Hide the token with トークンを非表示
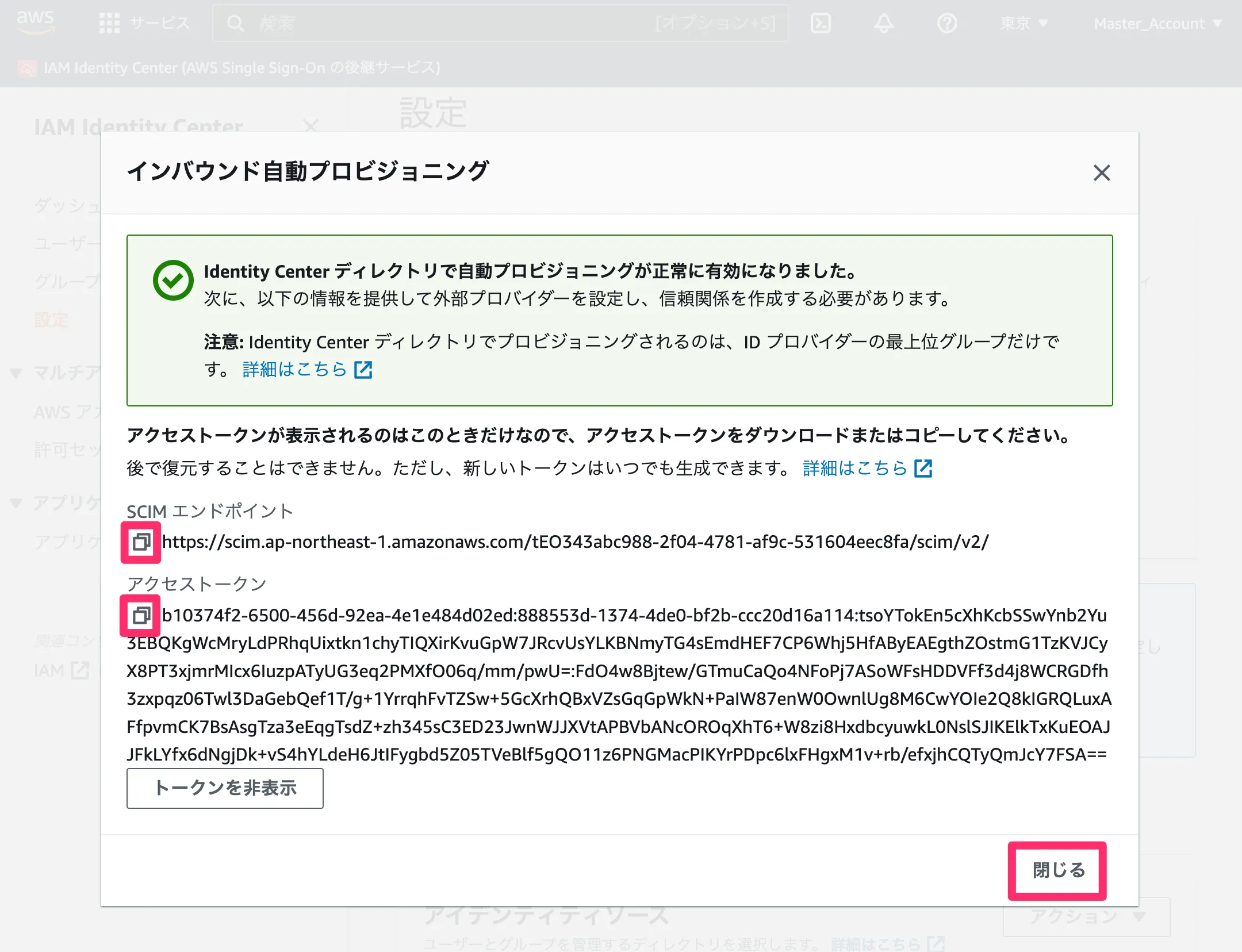 click(225, 788)
